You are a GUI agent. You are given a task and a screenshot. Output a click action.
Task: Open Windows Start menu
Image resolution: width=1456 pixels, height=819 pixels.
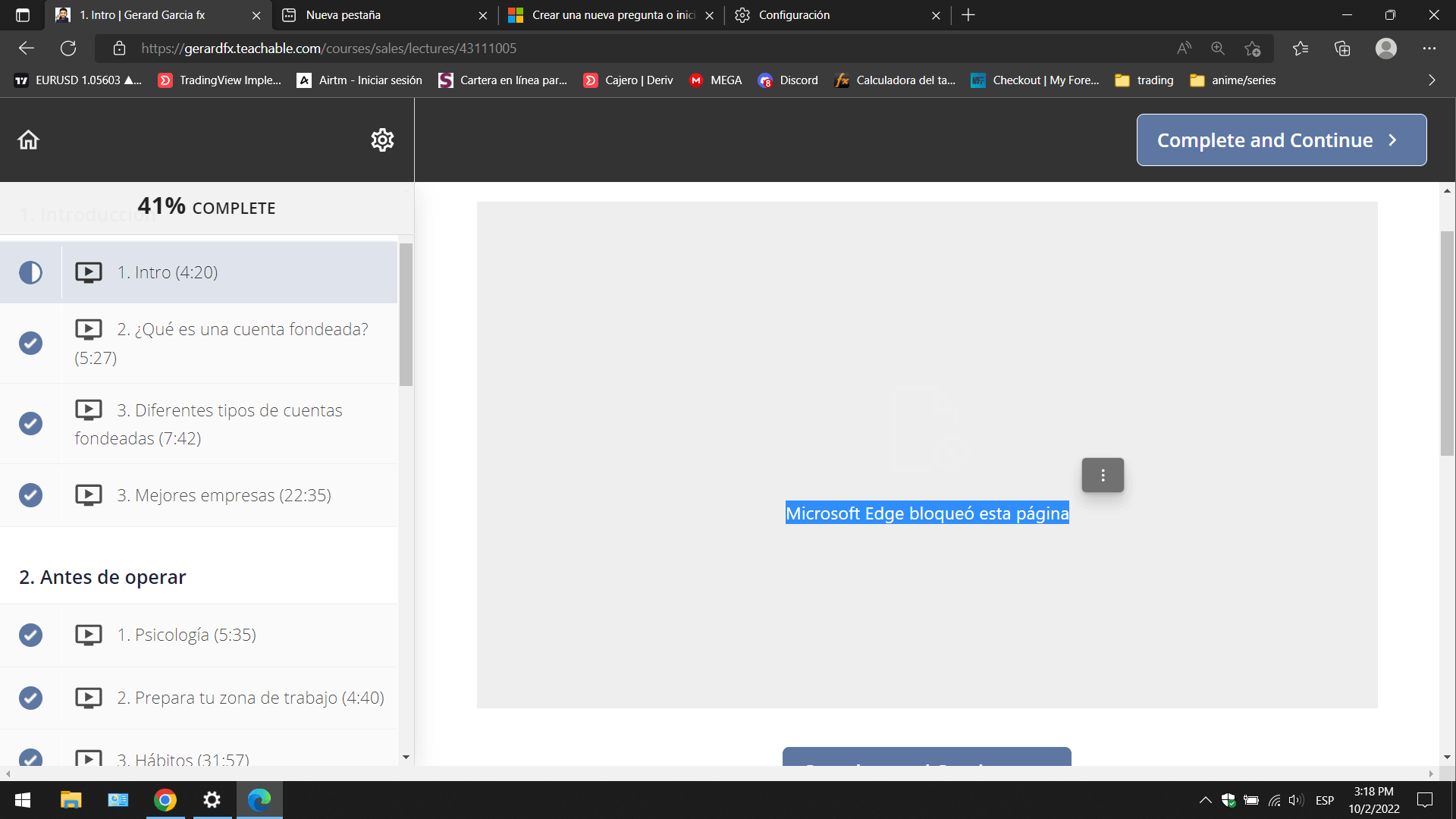pos(23,800)
